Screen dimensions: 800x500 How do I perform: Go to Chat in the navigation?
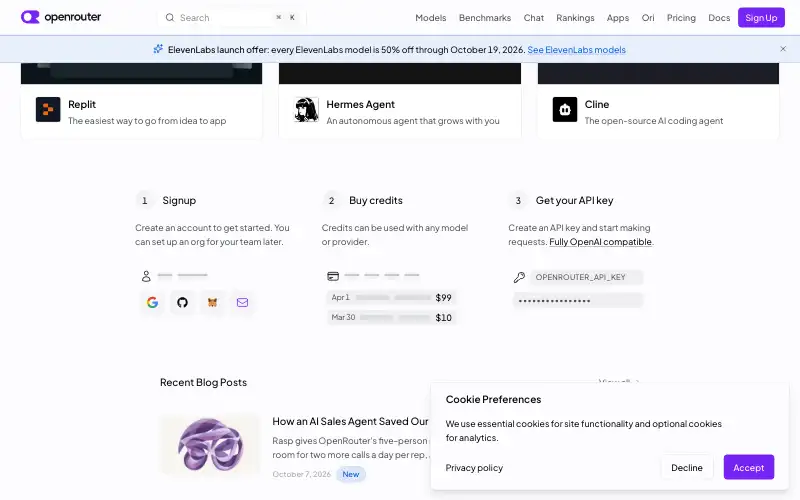[x=534, y=18]
